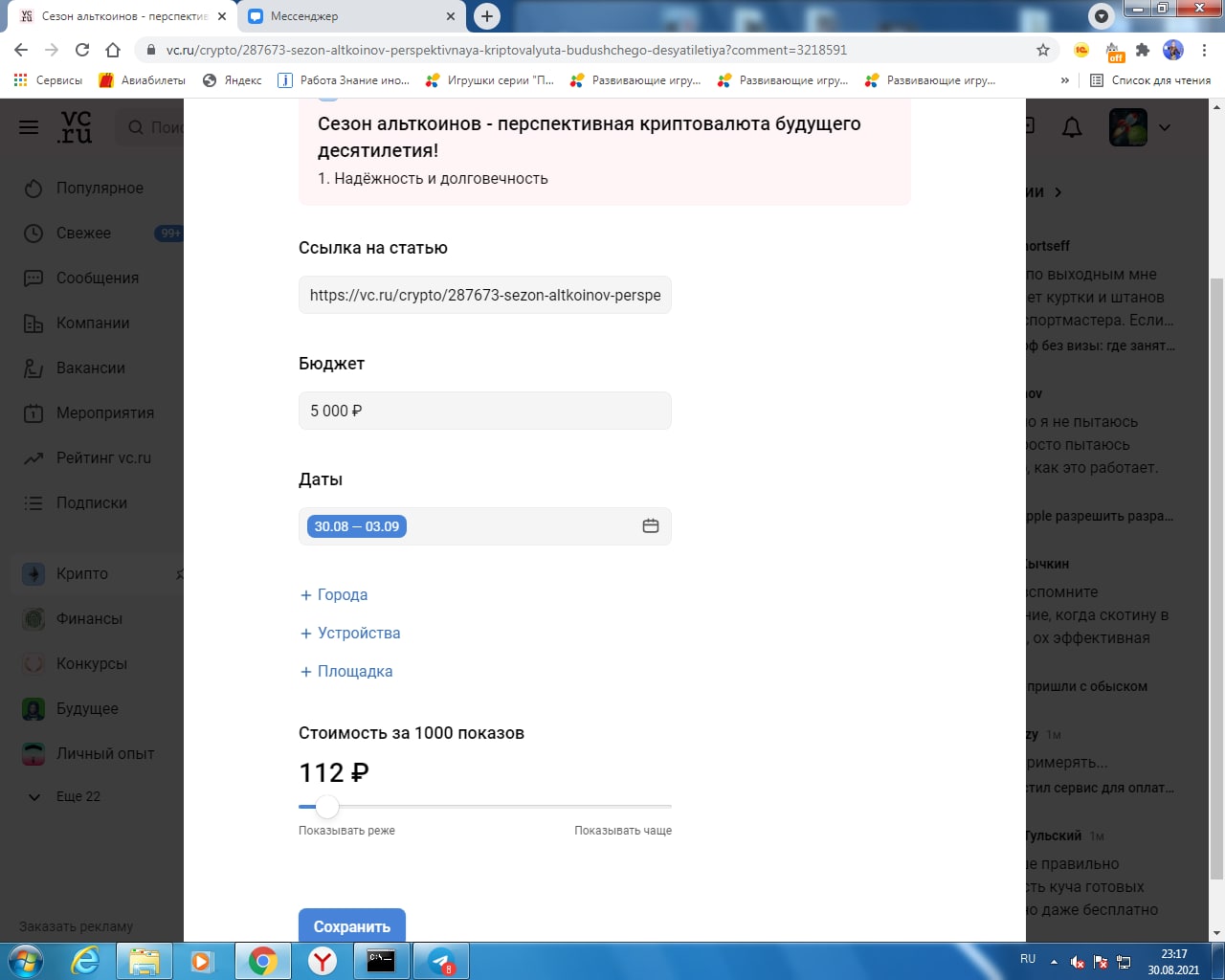Show more bookmarks chevron

click(x=1065, y=80)
